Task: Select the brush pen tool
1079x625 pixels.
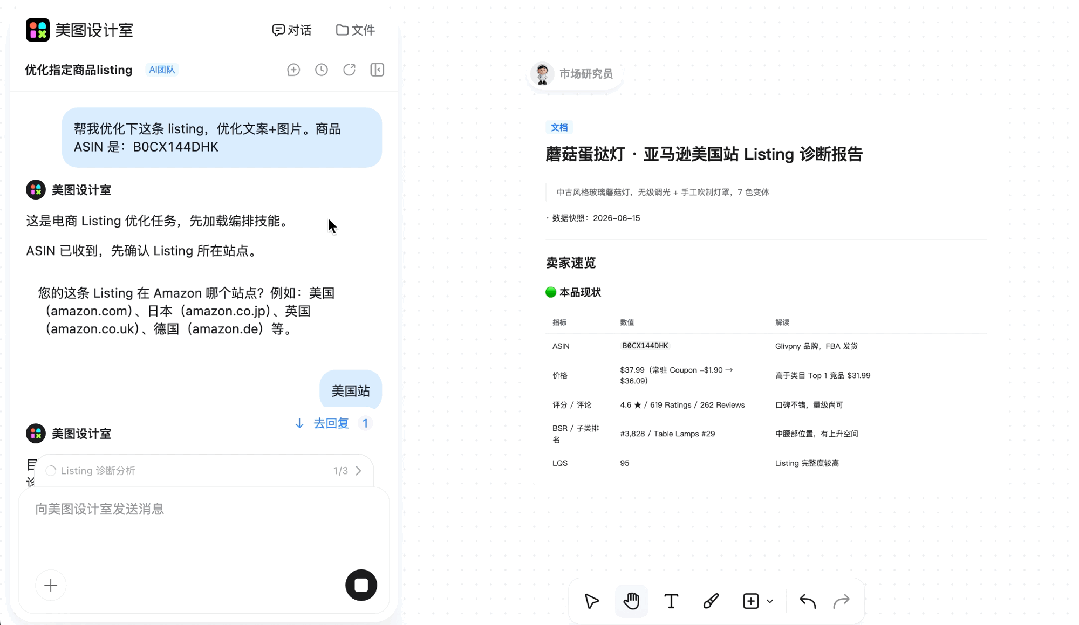Action: [x=711, y=601]
